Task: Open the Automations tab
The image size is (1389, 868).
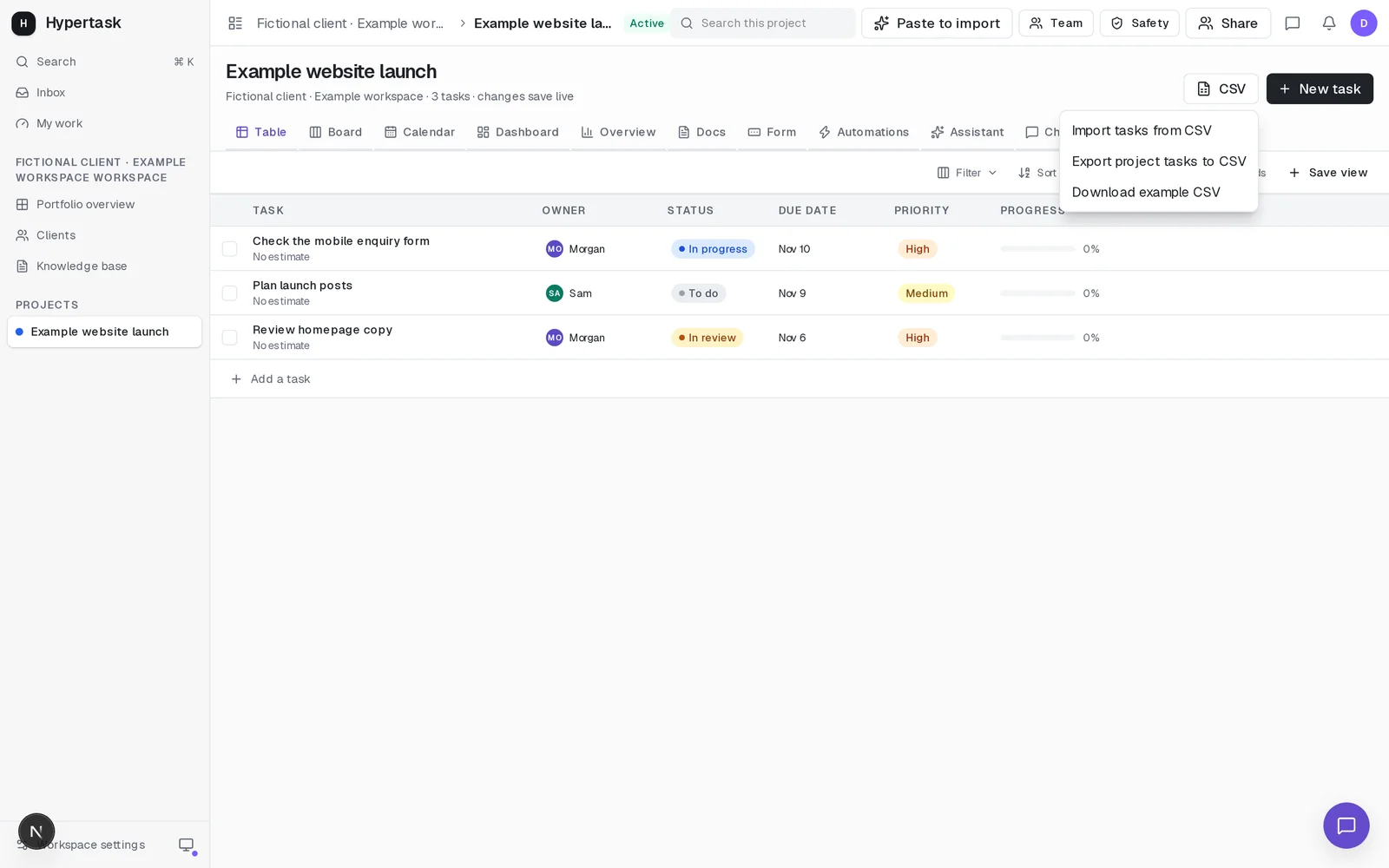Action: [x=864, y=132]
